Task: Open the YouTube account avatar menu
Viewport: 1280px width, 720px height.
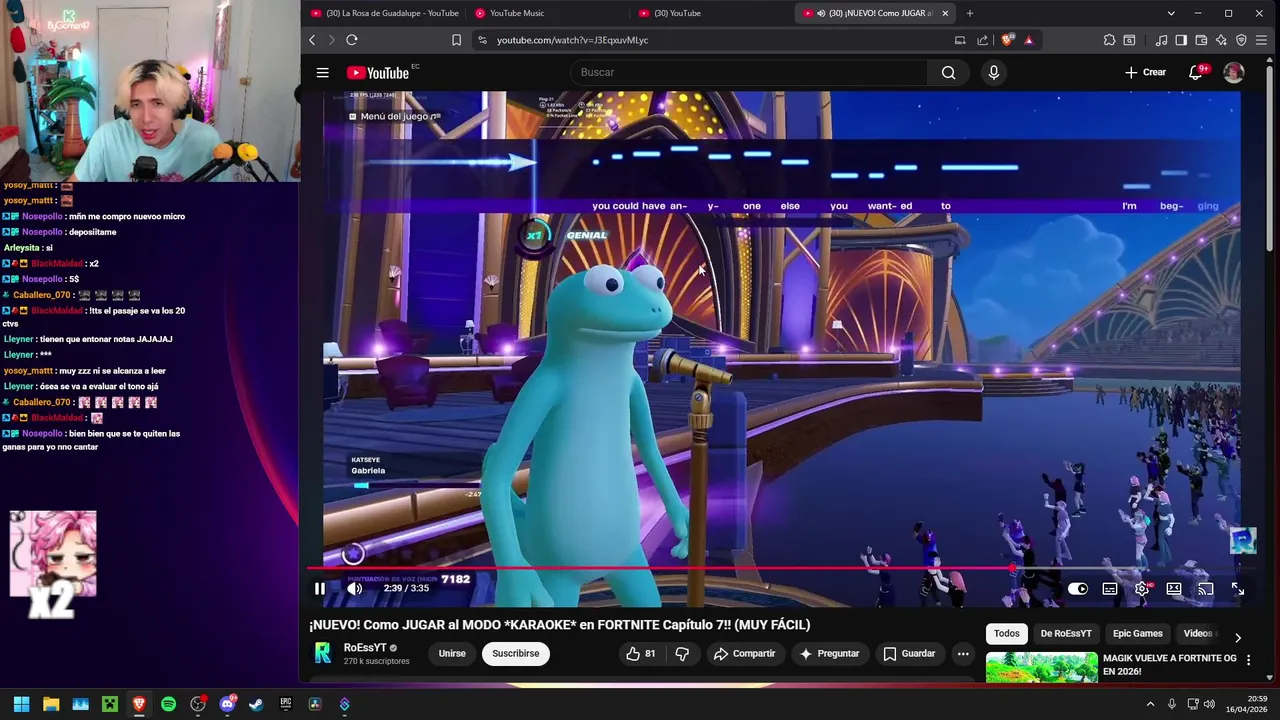Action: point(1234,72)
